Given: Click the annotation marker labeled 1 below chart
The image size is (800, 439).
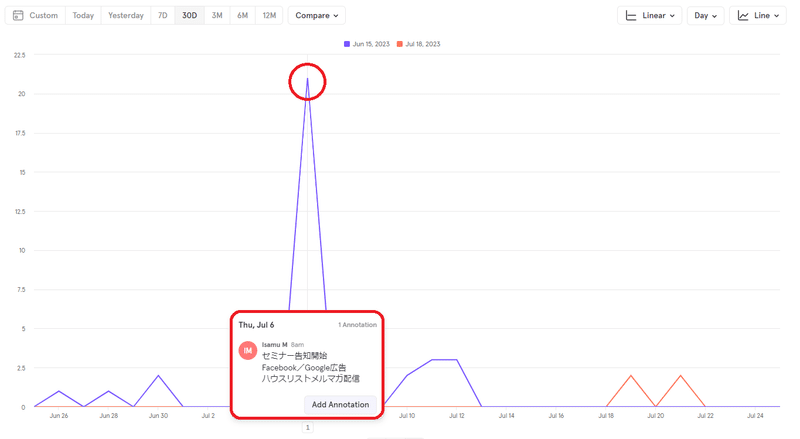Looking at the screenshot, I should 307,427.
